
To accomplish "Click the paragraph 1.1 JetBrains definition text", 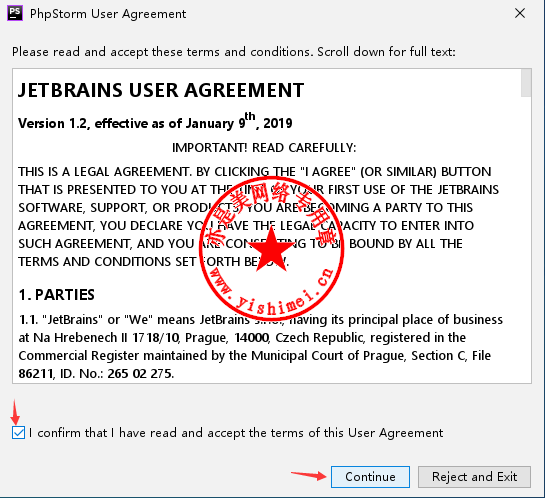I will point(261,346).
